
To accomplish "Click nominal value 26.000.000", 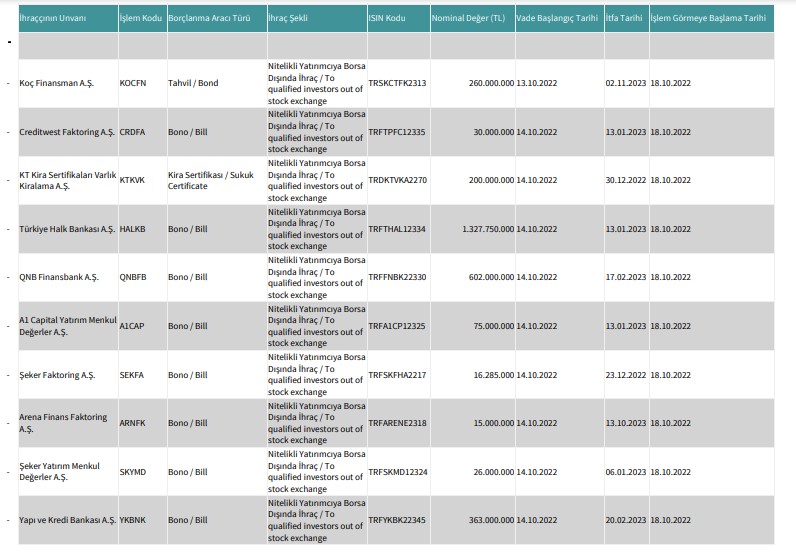I will (x=494, y=472).
